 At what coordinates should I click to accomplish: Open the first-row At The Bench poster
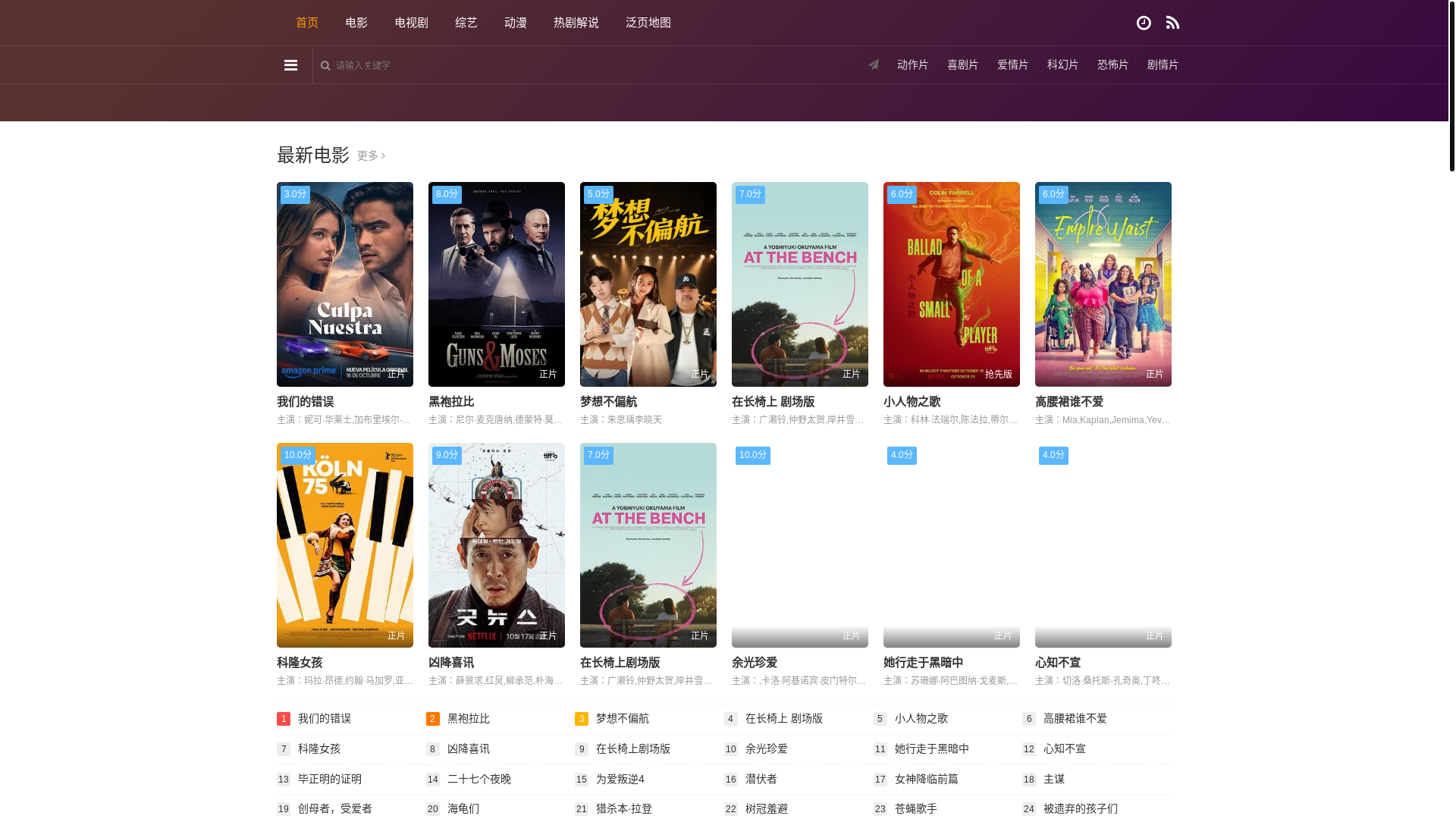800,284
